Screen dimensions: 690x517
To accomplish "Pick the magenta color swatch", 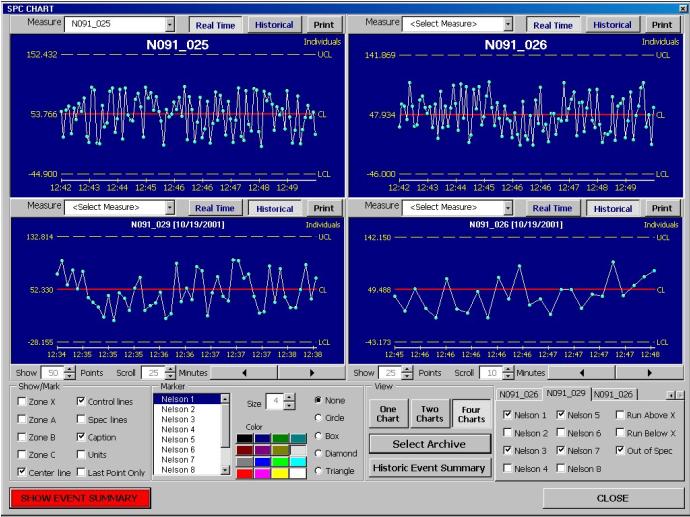I will coord(262,473).
